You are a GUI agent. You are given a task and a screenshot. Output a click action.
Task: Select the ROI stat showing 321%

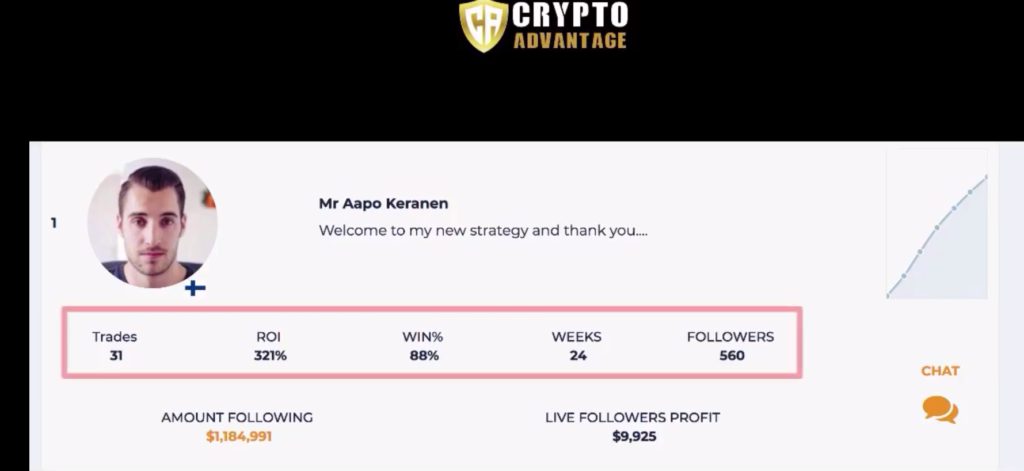click(270, 346)
